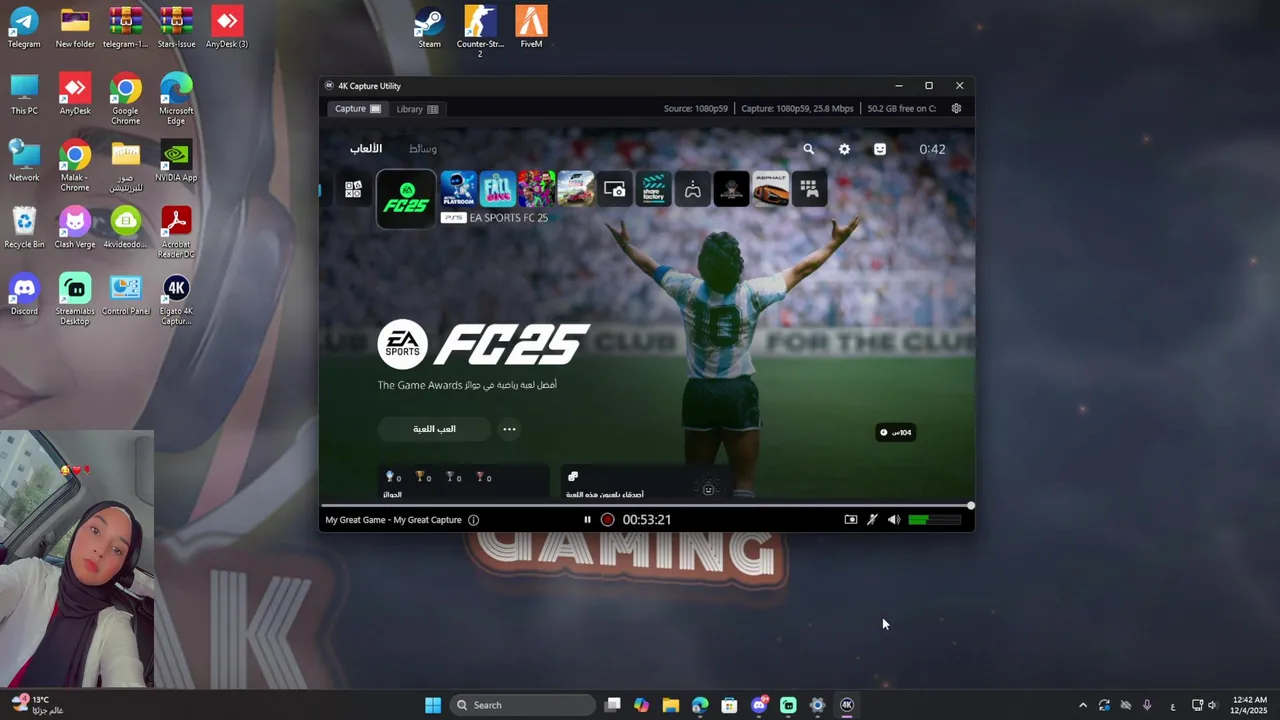Open PS5 Media Gallery tile
This screenshot has width=1280, height=720.
click(615, 189)
